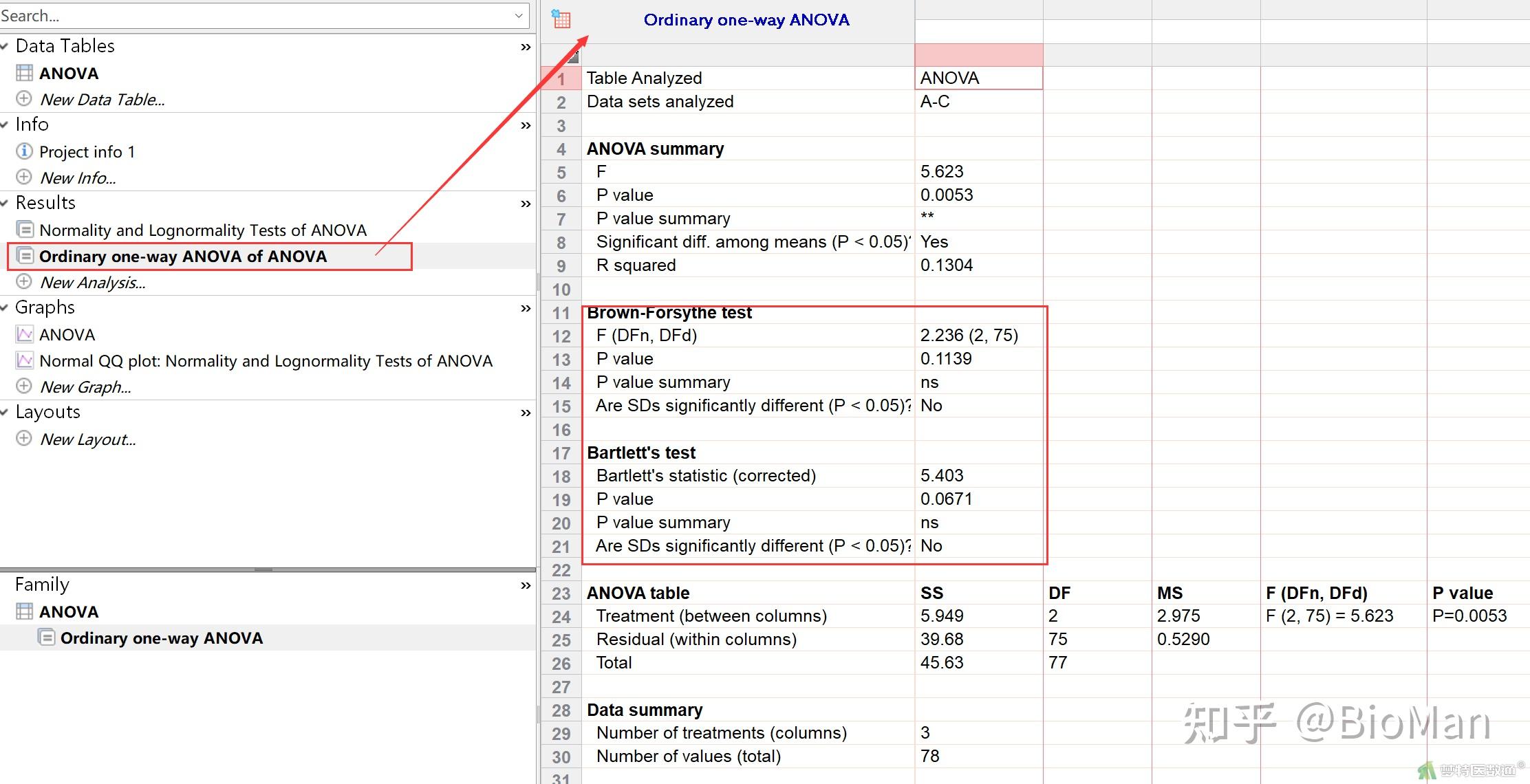Viewport: 1530px width, 784px height.
Task: Click the results icon for the Normality and Lognormality Tests
Action: tap(25, 229)
